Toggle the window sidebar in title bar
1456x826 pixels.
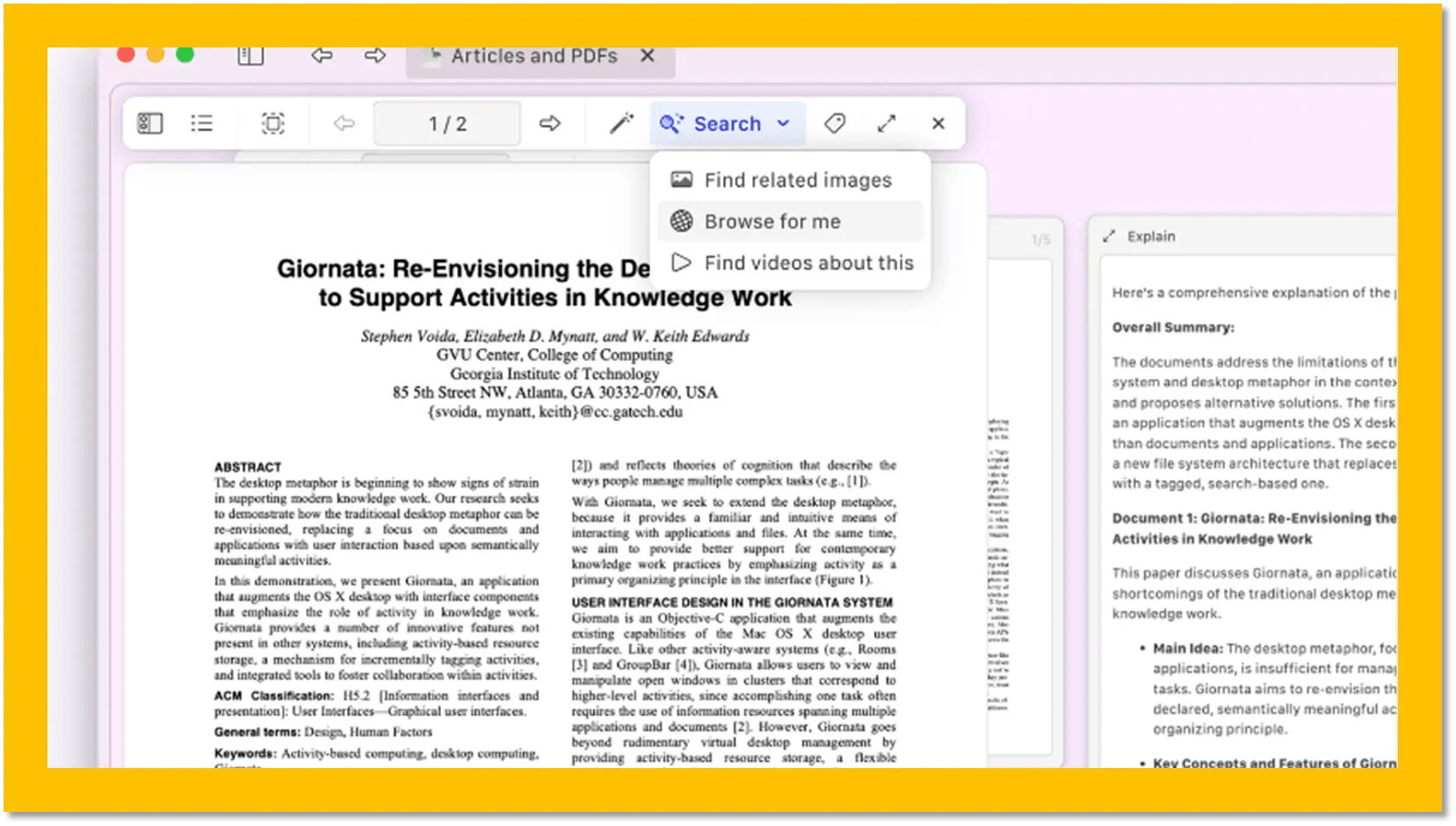(250, 56)
